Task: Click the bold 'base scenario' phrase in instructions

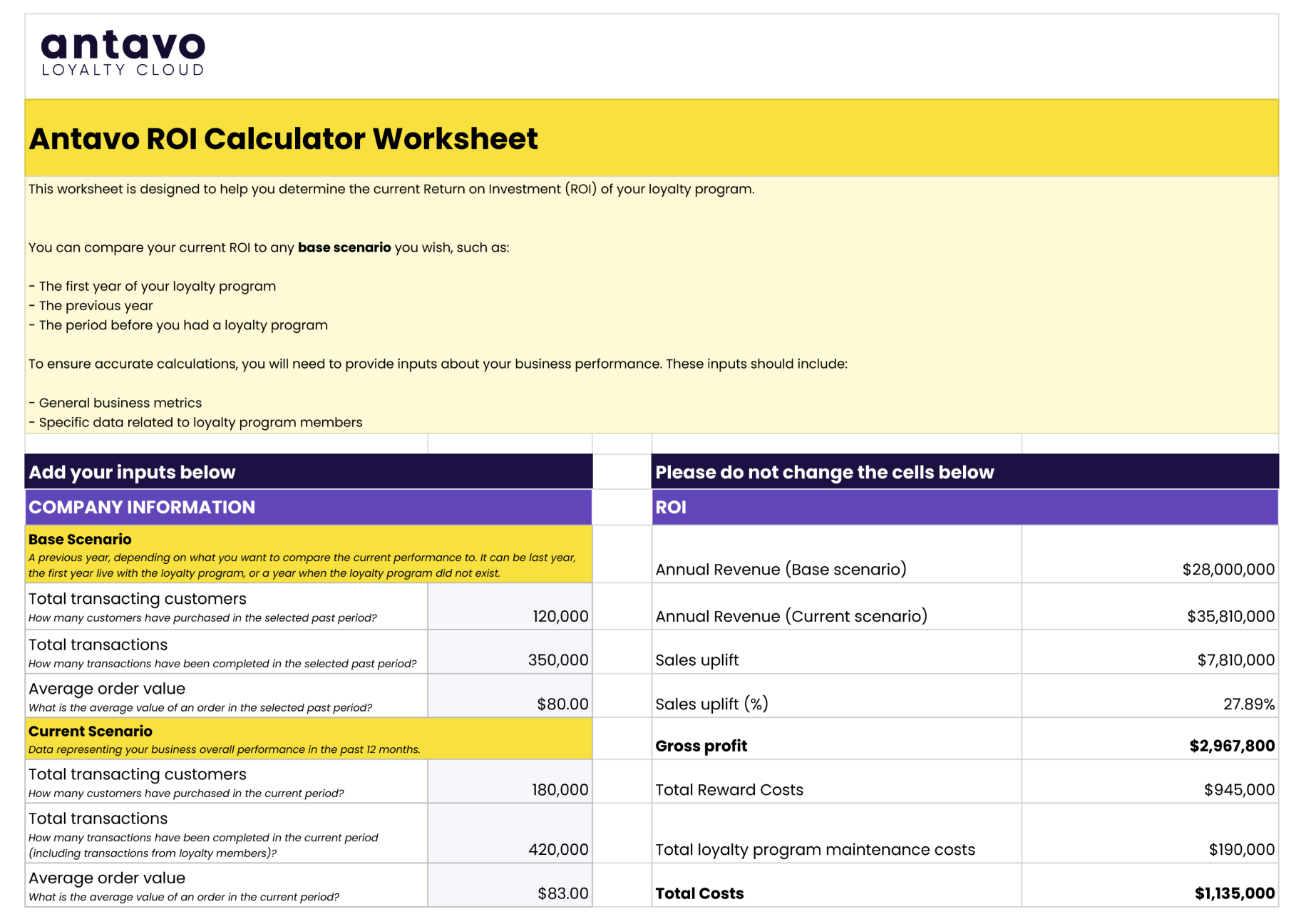Action: pos(344,247)
